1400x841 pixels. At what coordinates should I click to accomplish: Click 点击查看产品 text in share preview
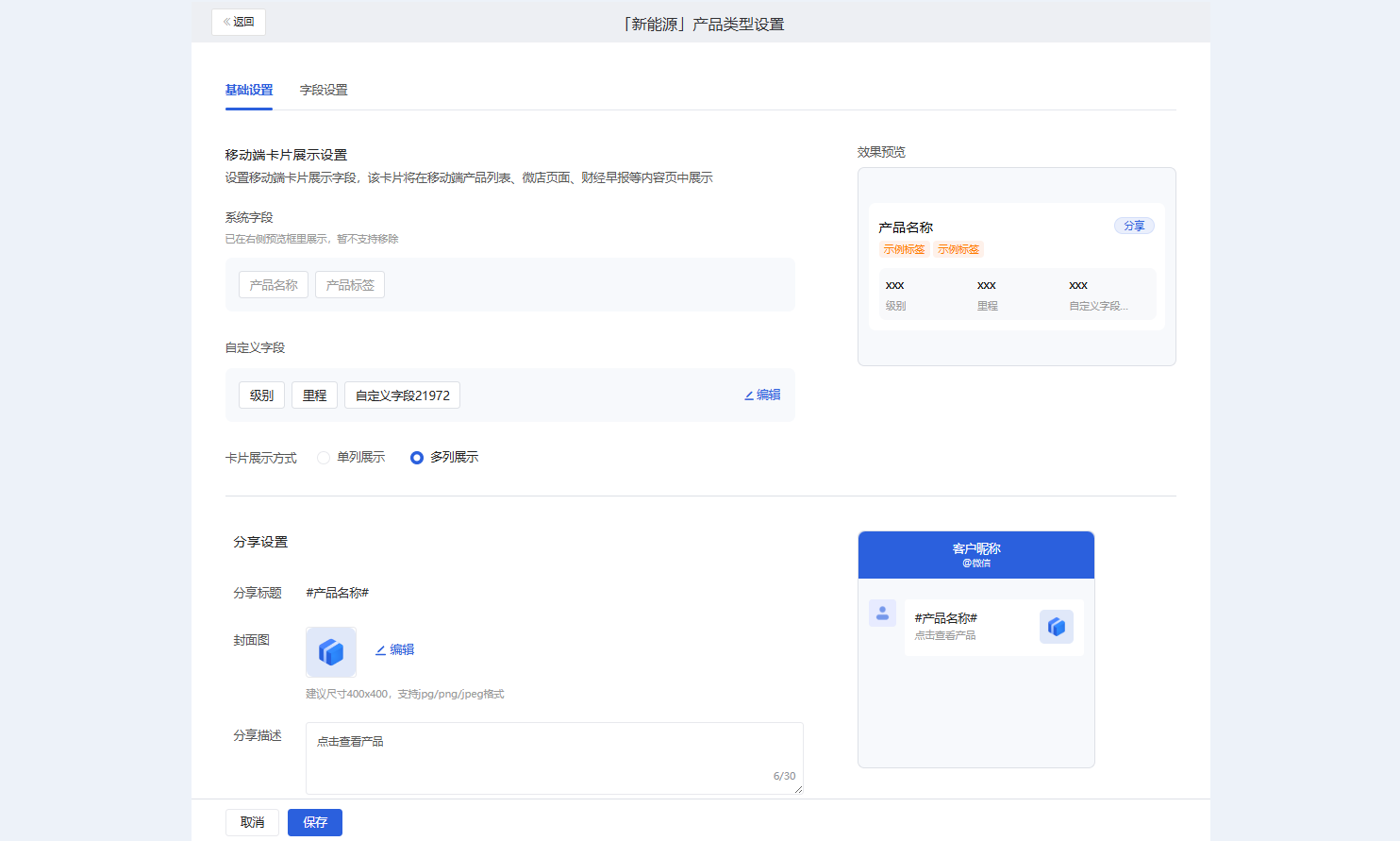click(x=945, y=635)
